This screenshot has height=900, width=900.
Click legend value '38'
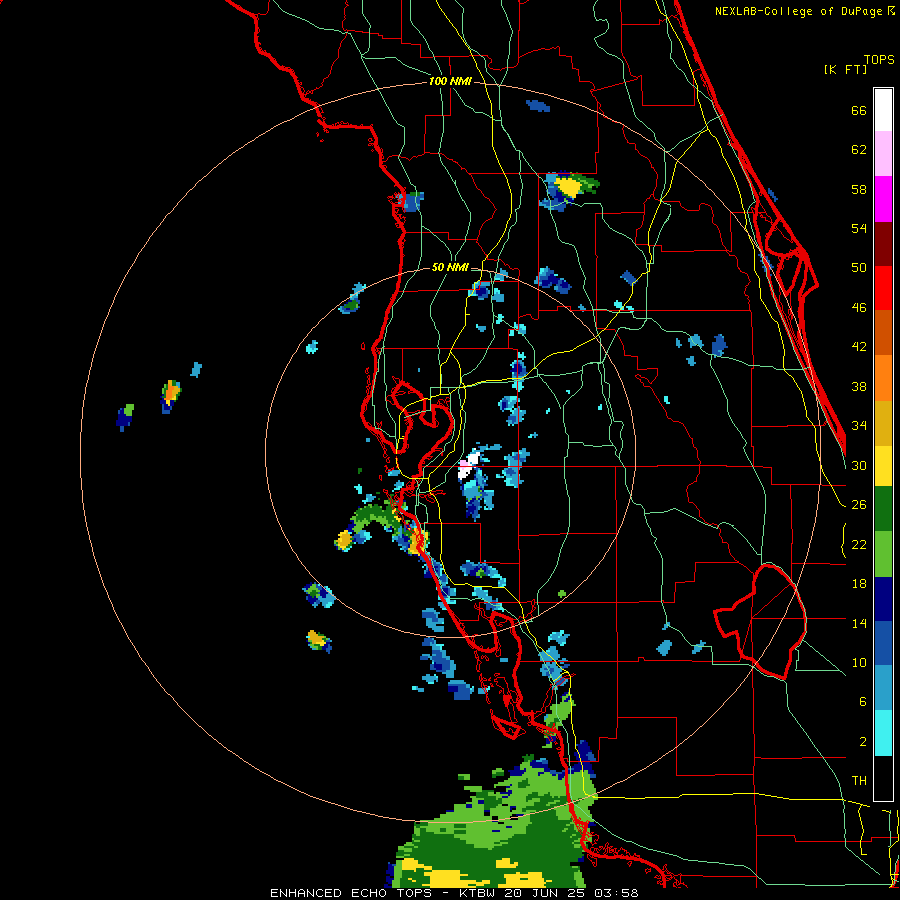point(859,387)
